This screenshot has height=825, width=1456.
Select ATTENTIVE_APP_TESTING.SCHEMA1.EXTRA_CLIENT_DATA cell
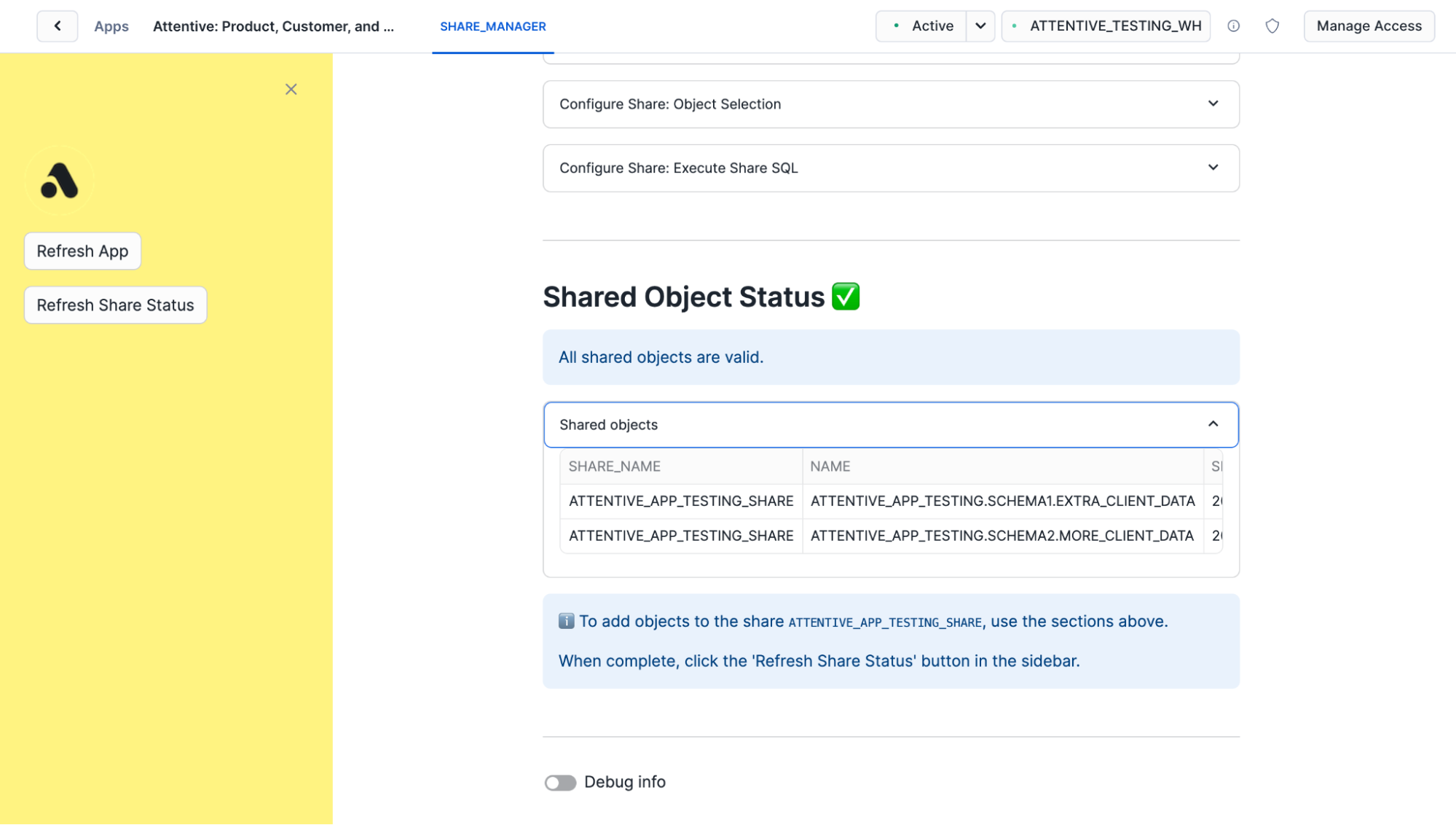point(1003,501)
